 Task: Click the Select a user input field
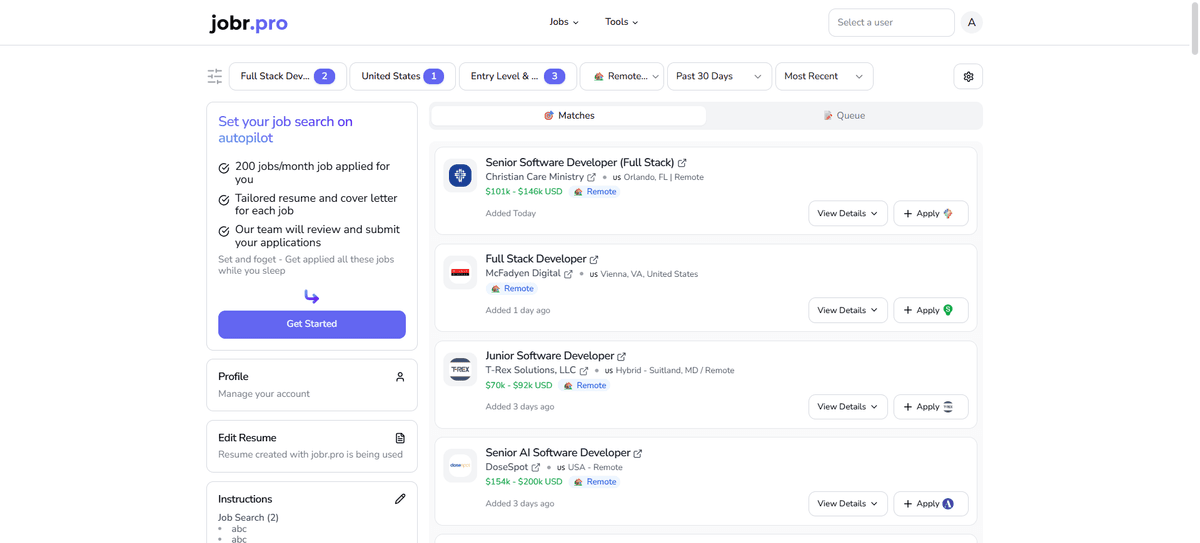(890, 22)
